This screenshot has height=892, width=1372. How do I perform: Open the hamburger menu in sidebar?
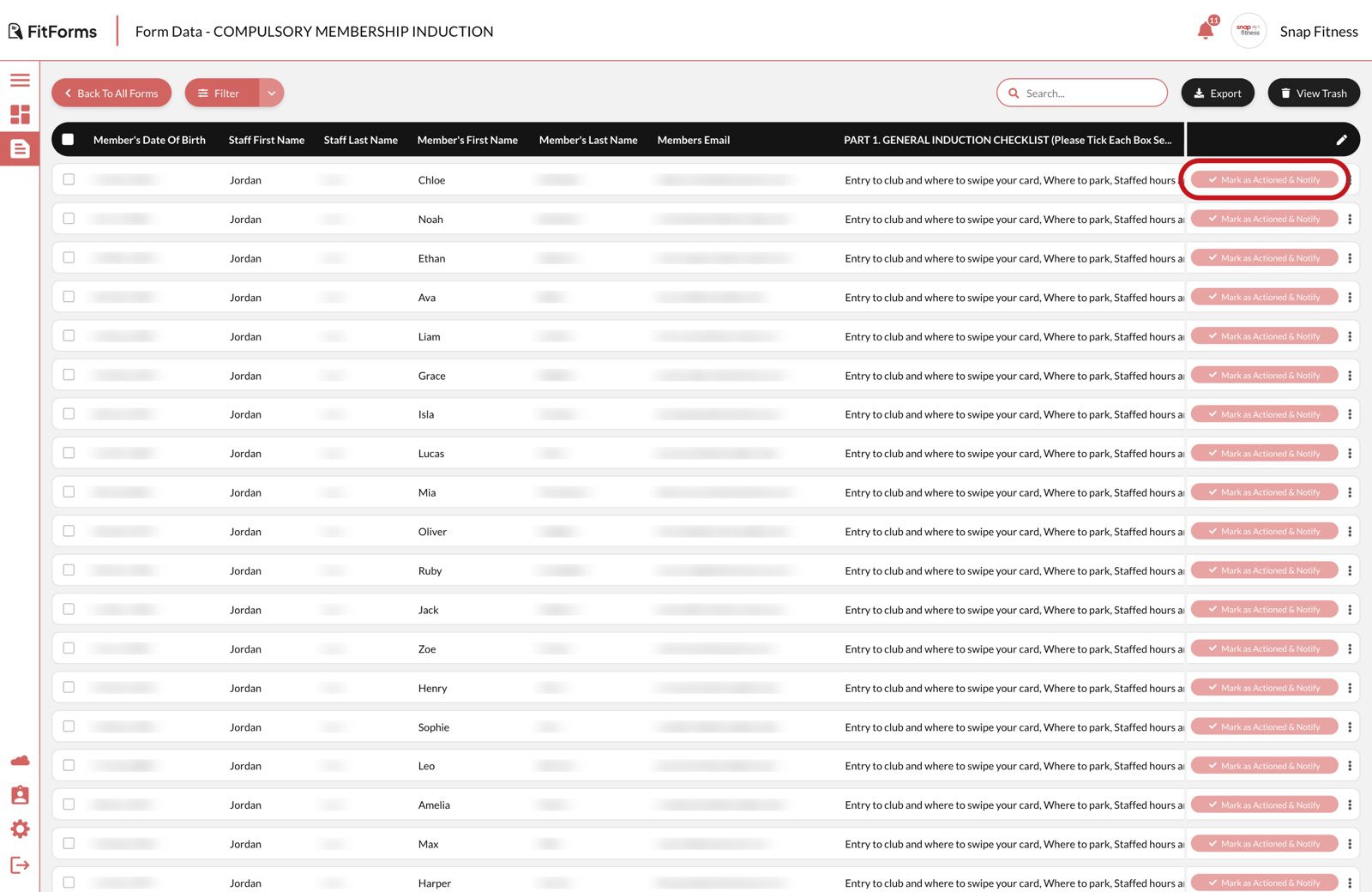pyautogui.click(x=20, y=81)
